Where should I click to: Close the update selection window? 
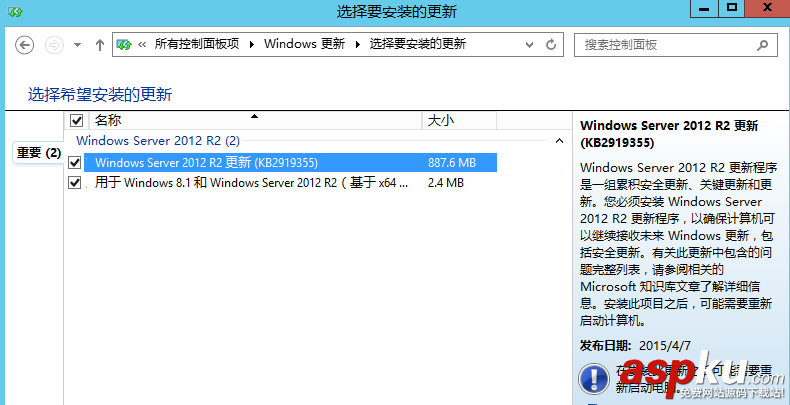tap(768, 9)
